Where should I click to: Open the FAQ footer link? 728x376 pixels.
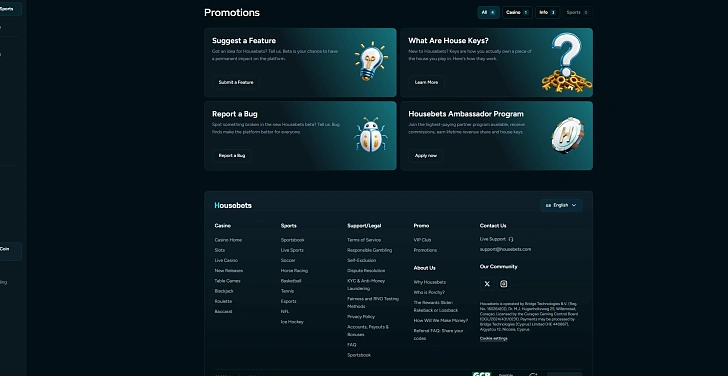tap(351, 345)
